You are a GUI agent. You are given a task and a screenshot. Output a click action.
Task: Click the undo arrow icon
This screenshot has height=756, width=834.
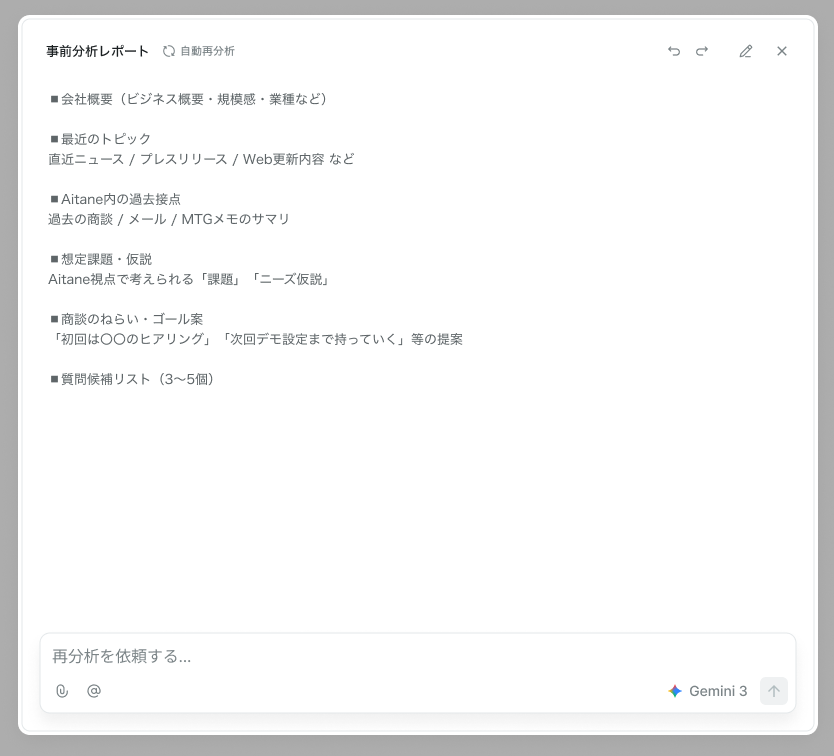click(674, 51)
